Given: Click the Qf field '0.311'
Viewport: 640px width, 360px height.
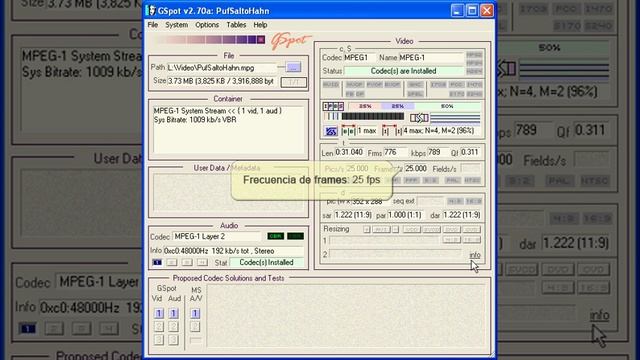Looking at the screenshot, I should coord(470,152).
